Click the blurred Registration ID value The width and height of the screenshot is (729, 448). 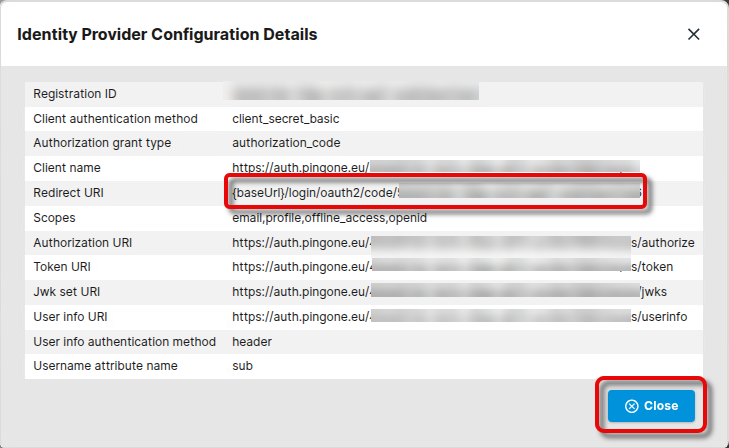pyautogui.click(x=355, y=94)
